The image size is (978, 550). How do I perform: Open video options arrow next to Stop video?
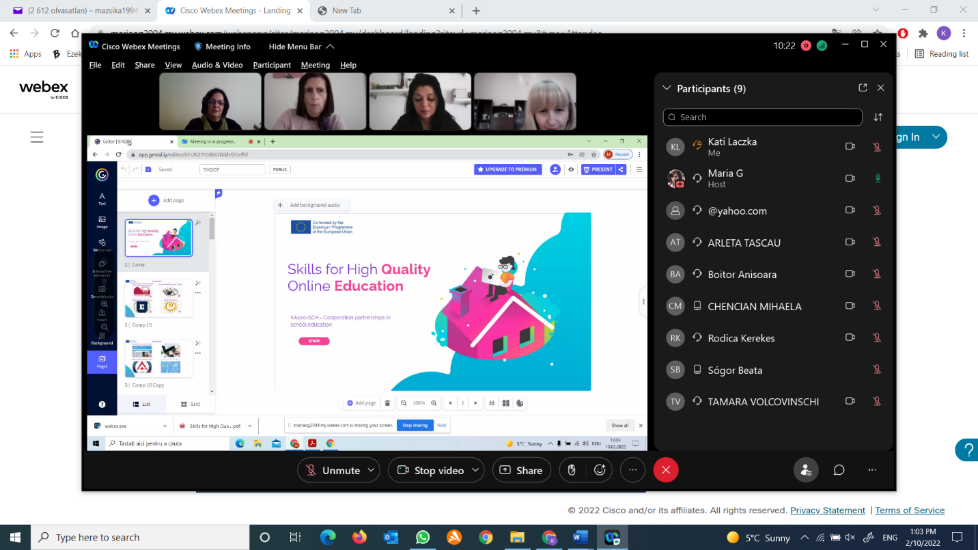(475, 470)
